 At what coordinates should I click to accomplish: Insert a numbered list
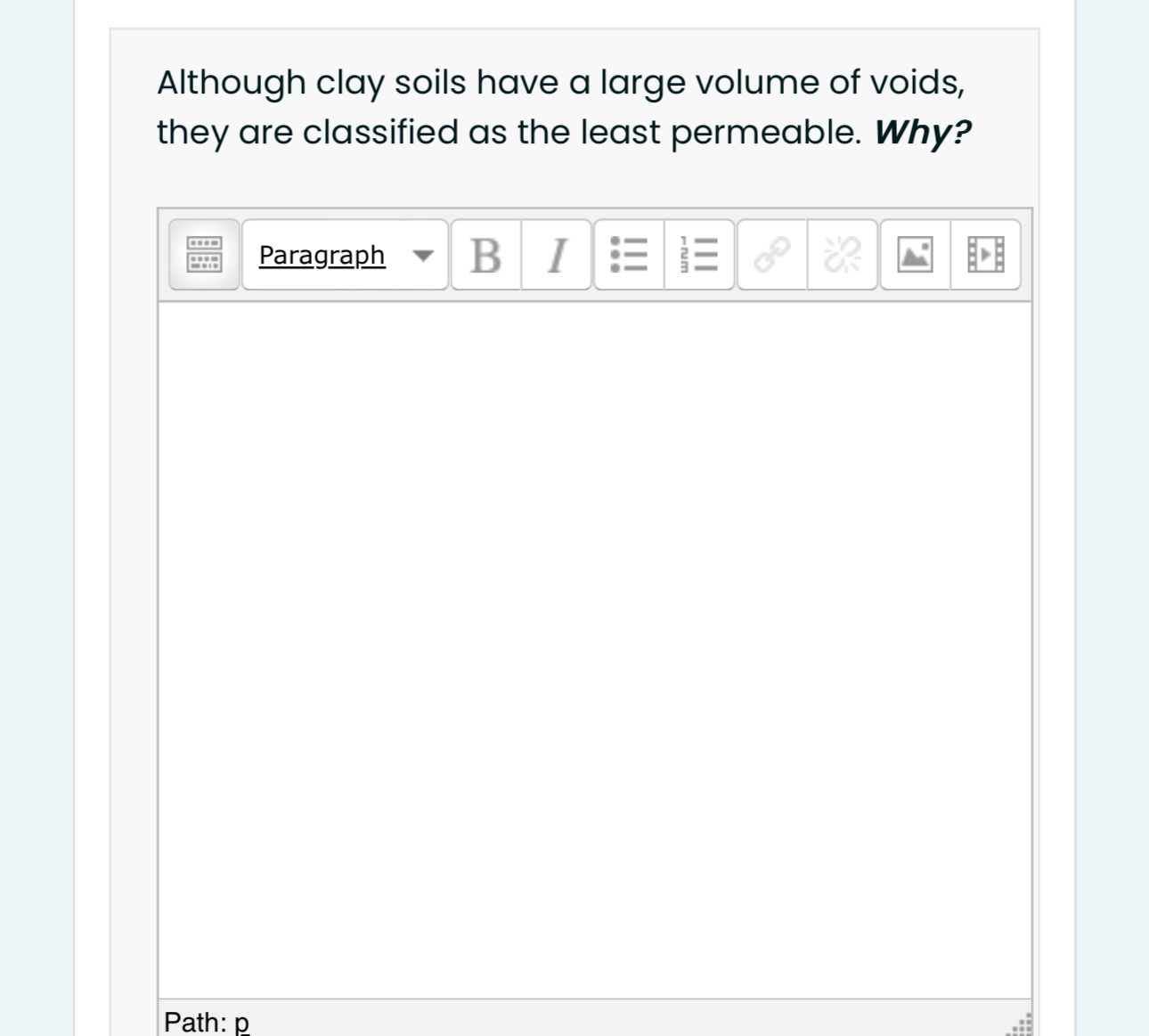(x=699, y=255)
